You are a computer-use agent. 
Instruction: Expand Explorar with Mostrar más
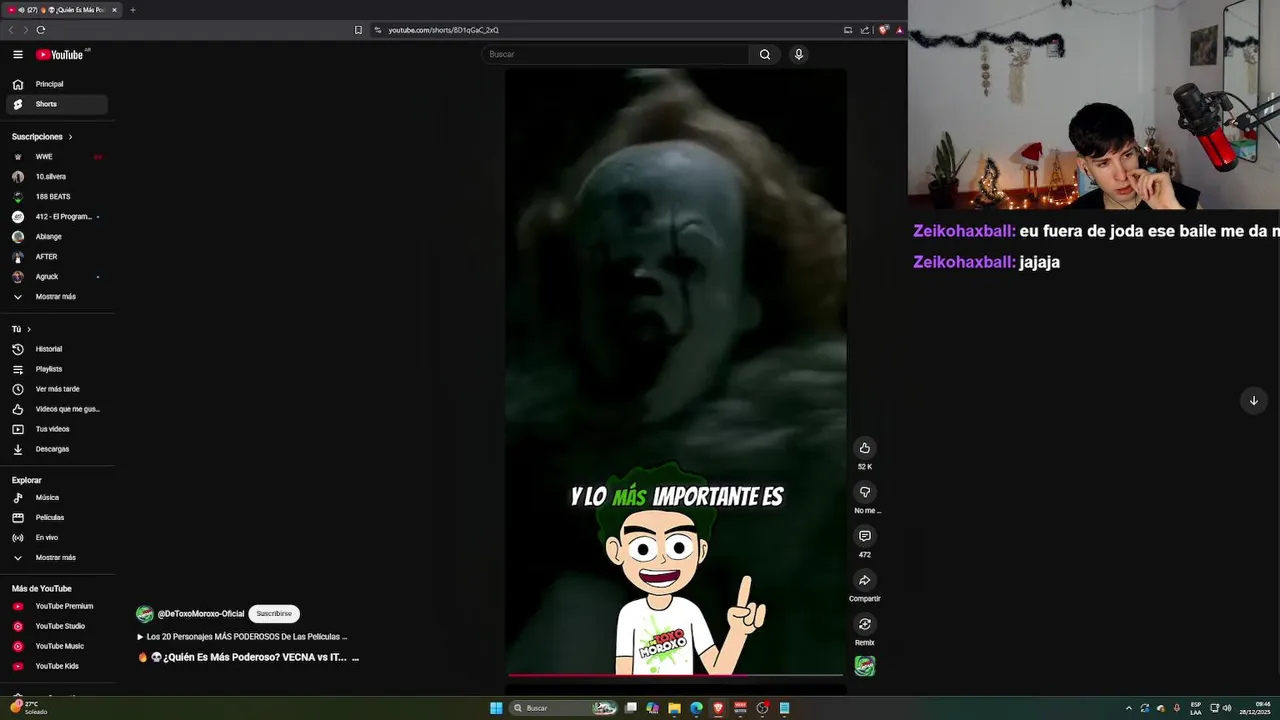[x=57, y=557]
